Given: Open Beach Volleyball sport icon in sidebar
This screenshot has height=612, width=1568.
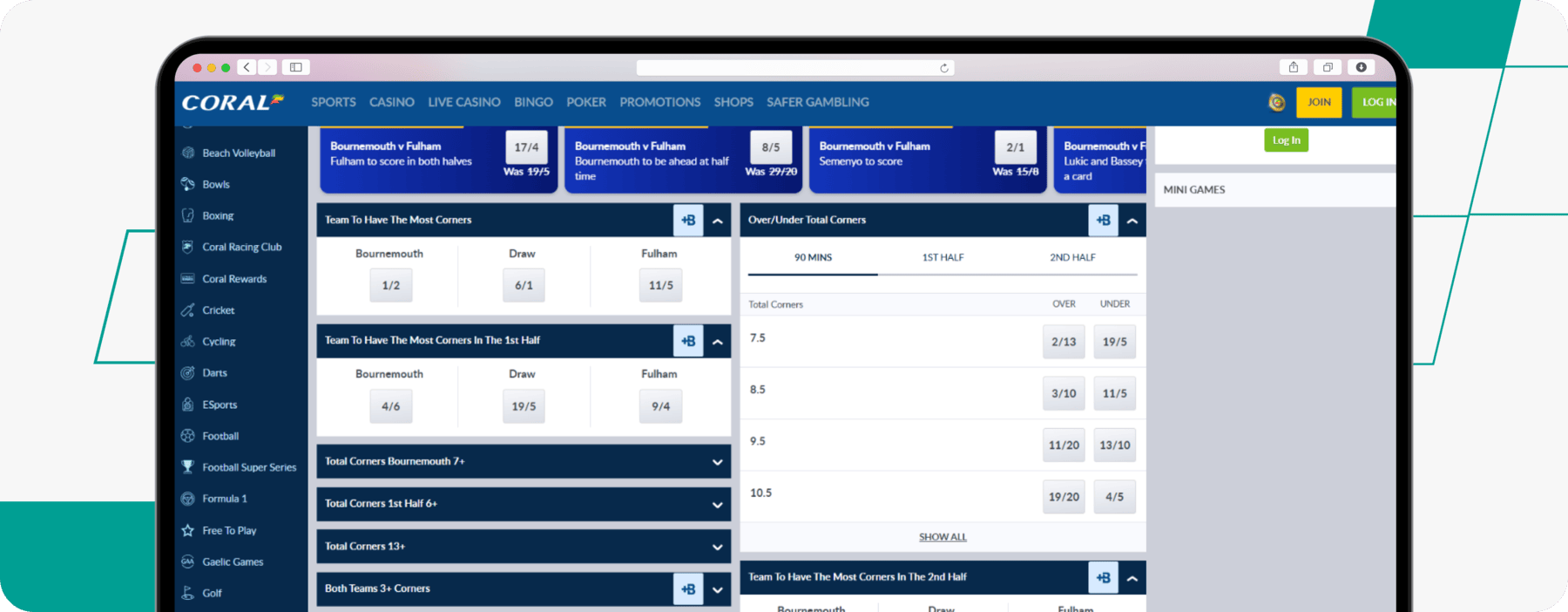Looking at the screenshot, I should 187,153.
